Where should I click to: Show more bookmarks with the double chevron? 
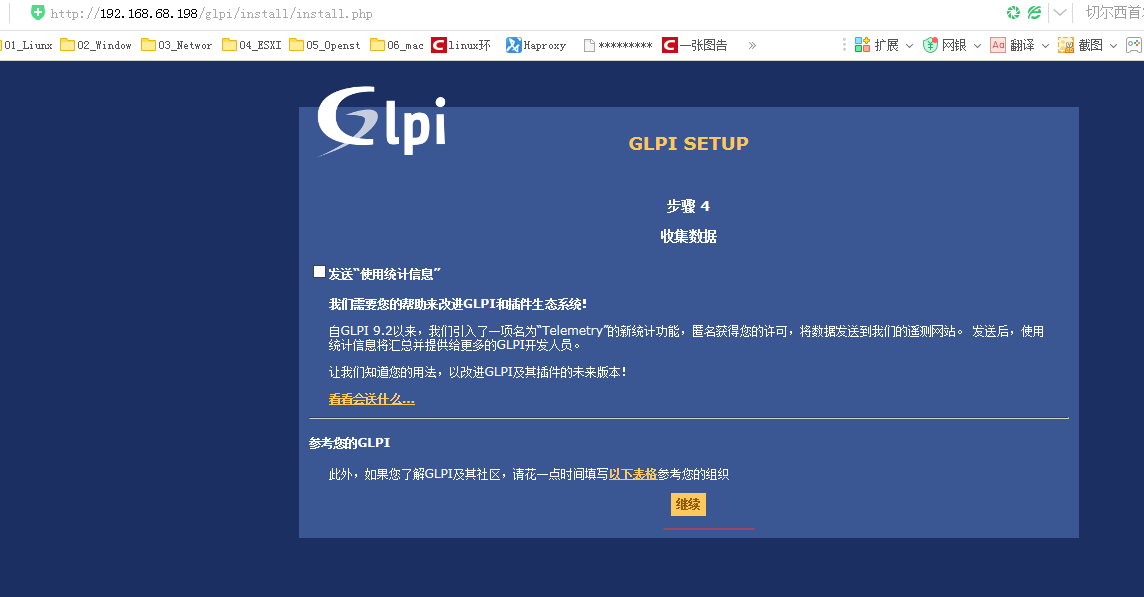click(752, 45)
